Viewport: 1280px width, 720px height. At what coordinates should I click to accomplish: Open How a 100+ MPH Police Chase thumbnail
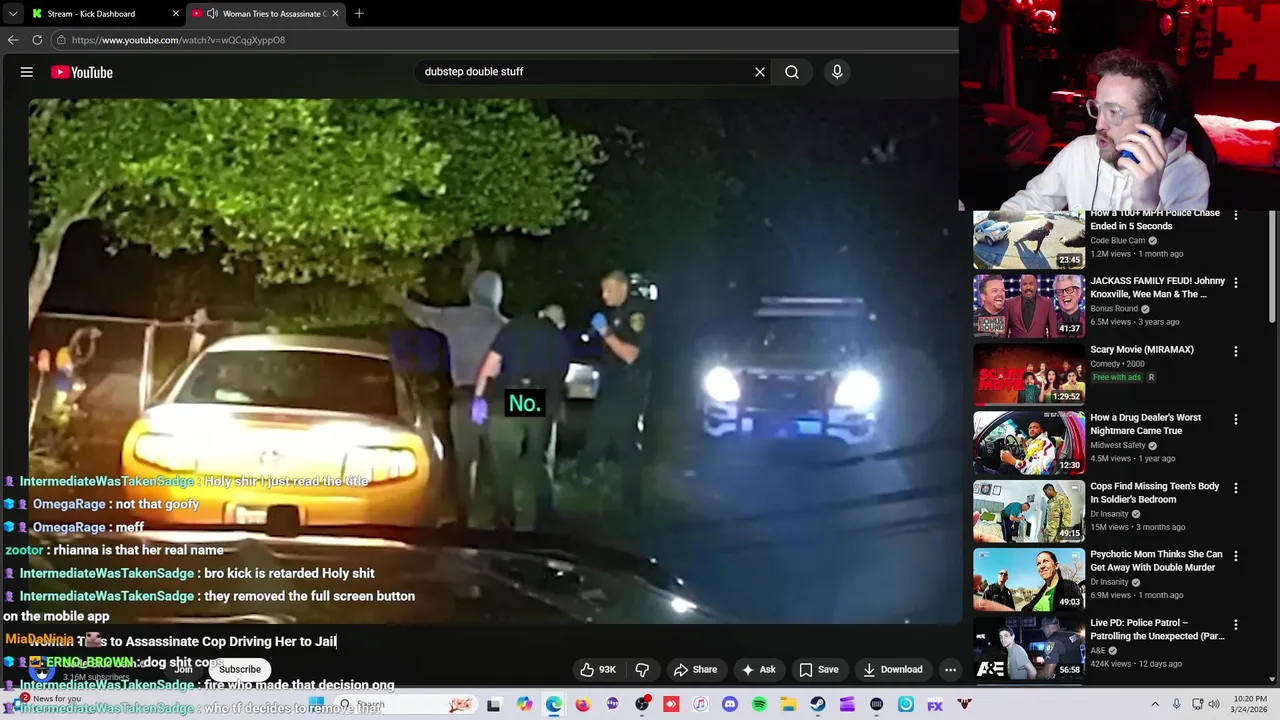pos(1029,239)
